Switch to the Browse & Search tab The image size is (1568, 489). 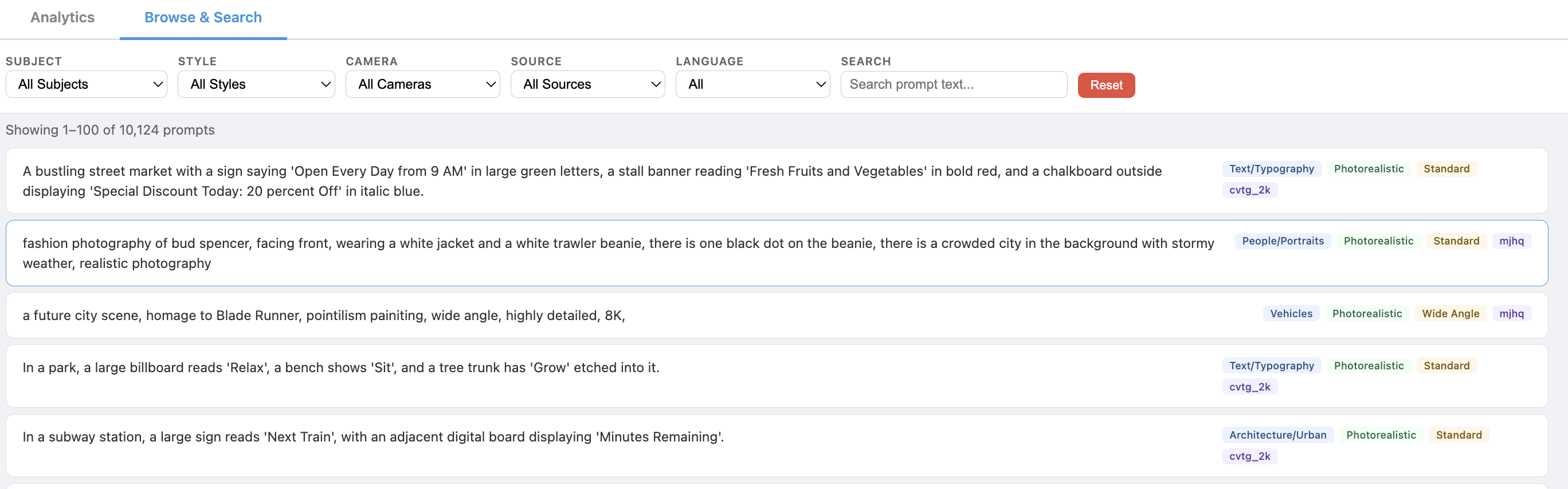click(203, 18)
